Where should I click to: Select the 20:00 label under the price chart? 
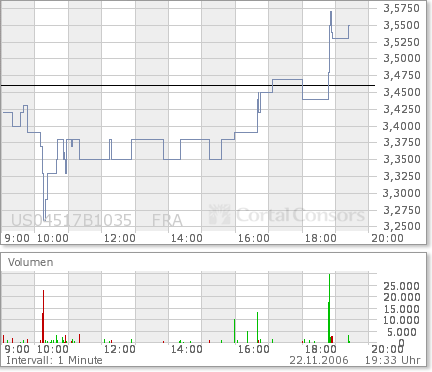387,238
